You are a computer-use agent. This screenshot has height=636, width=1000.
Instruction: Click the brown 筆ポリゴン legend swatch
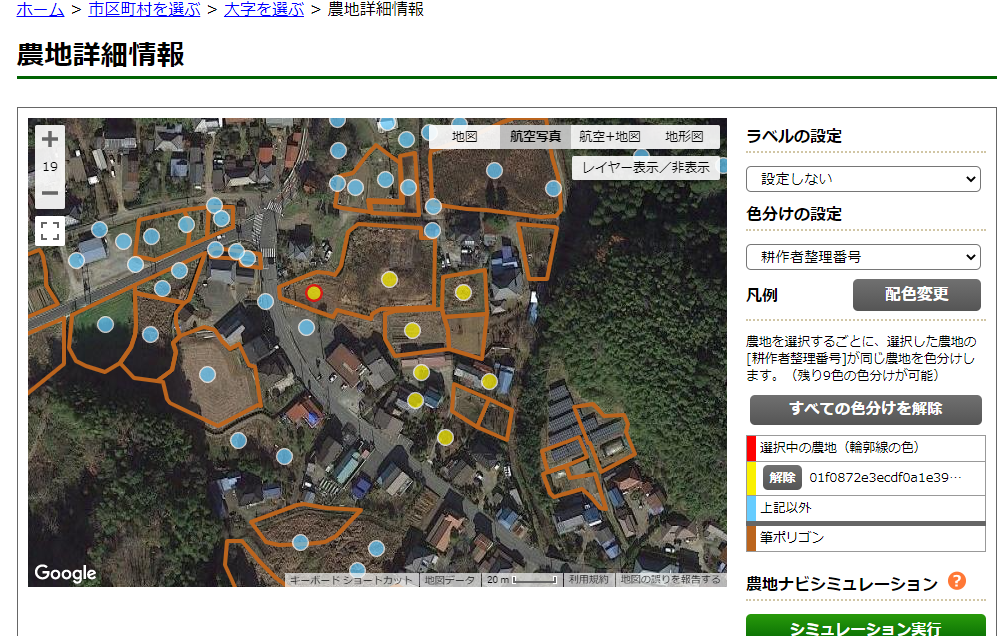pos(751,538)
